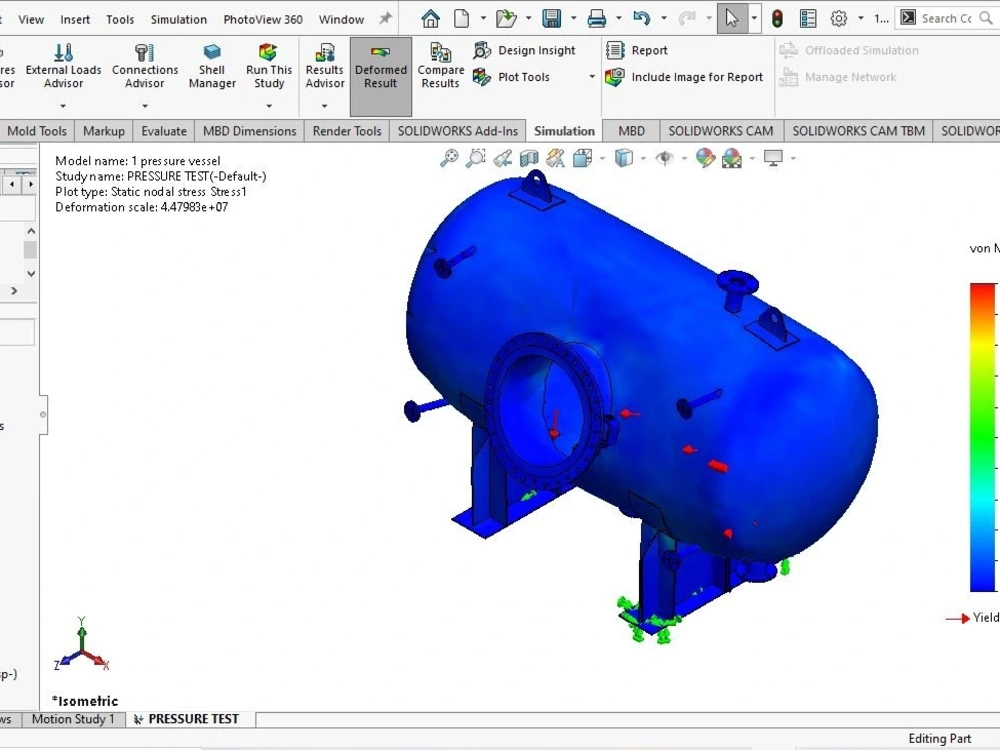1000x750 pixels.
Task: Click the Connections Advisor button
Action: (x=144, y=63)
